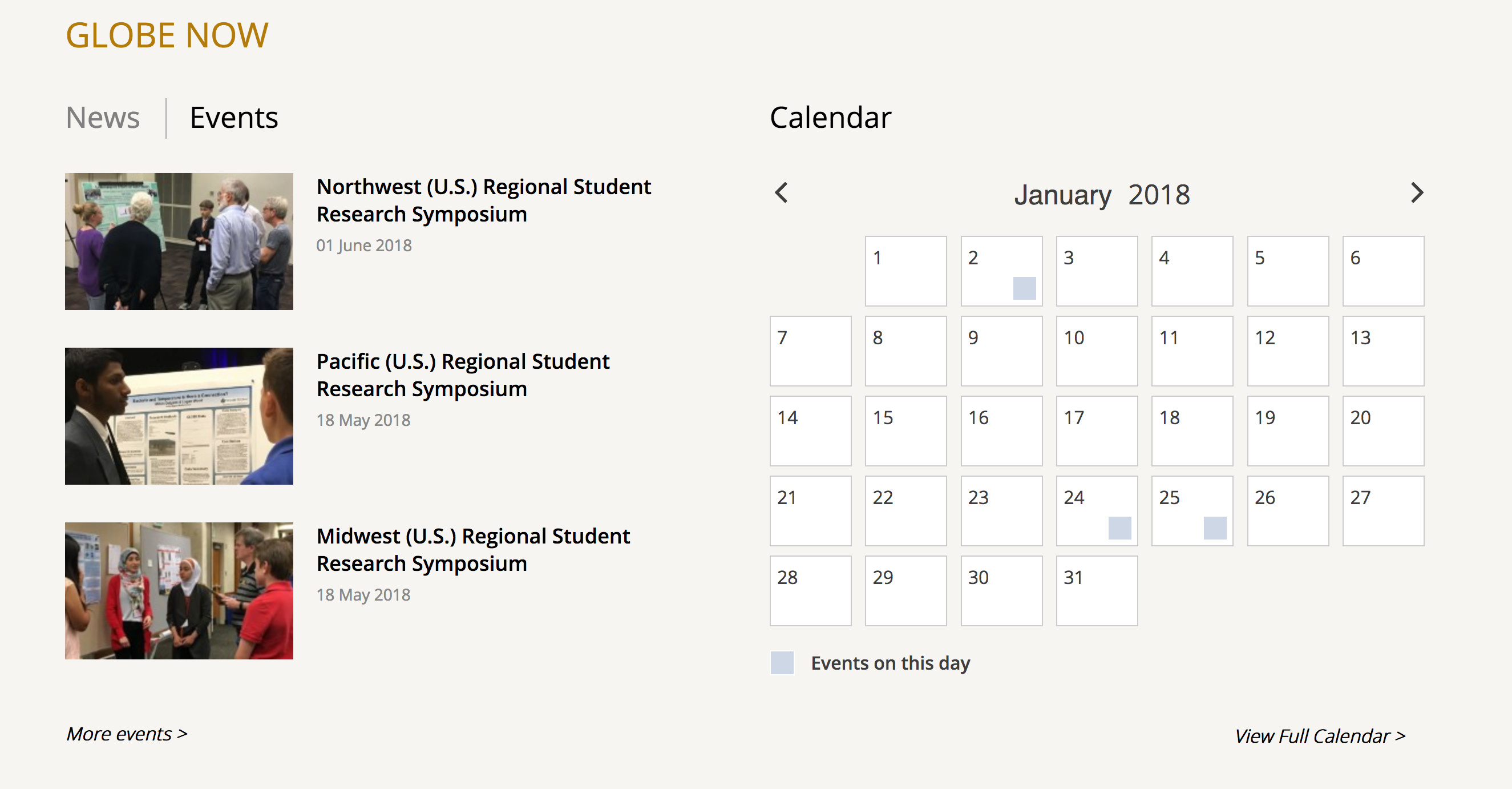Click the GLOBE NOW heading
This screenshot has width=1512, height=789.
[x=167, y=35]
